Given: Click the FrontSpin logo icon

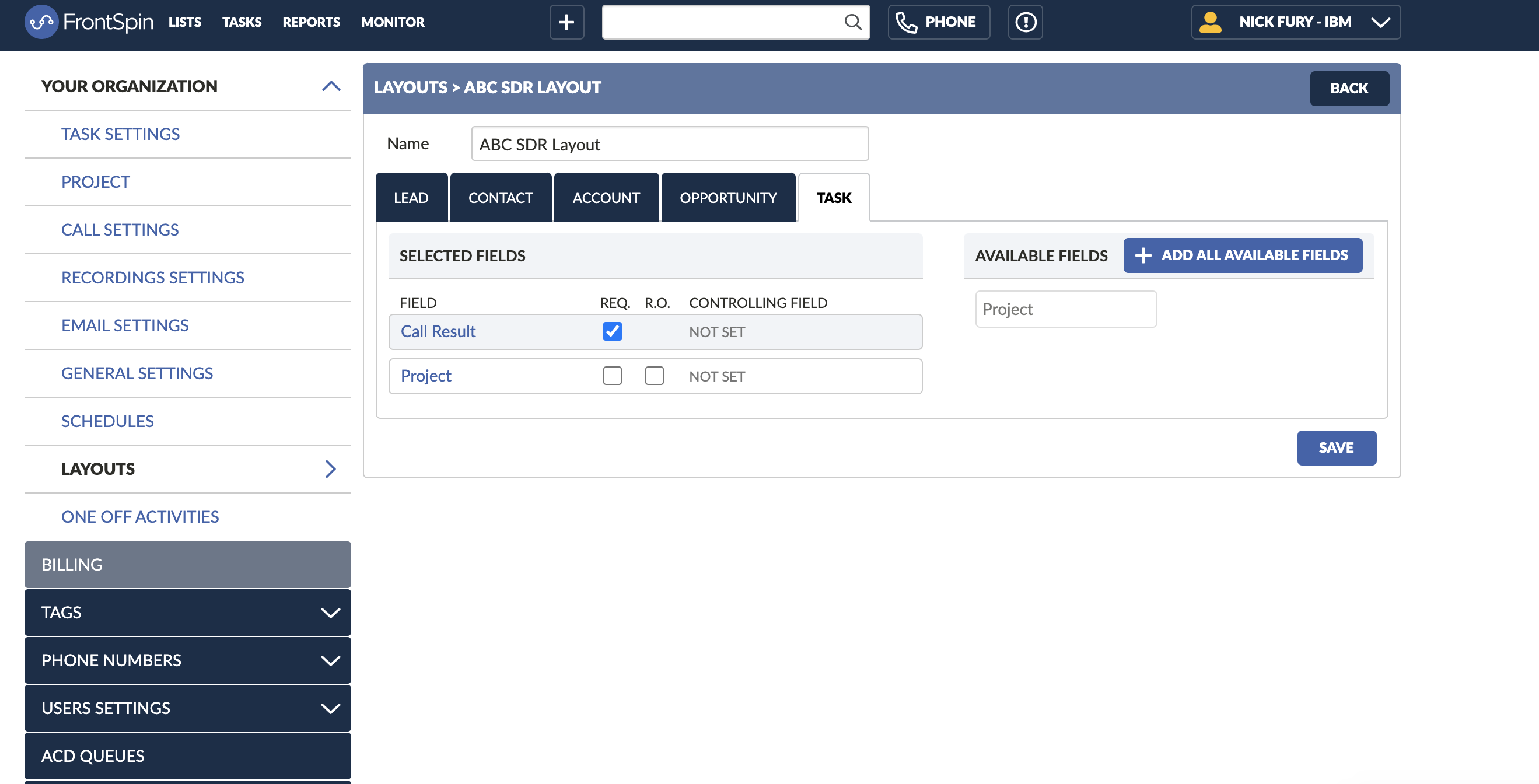Looking at the screenshot, I should click(41, 22).
